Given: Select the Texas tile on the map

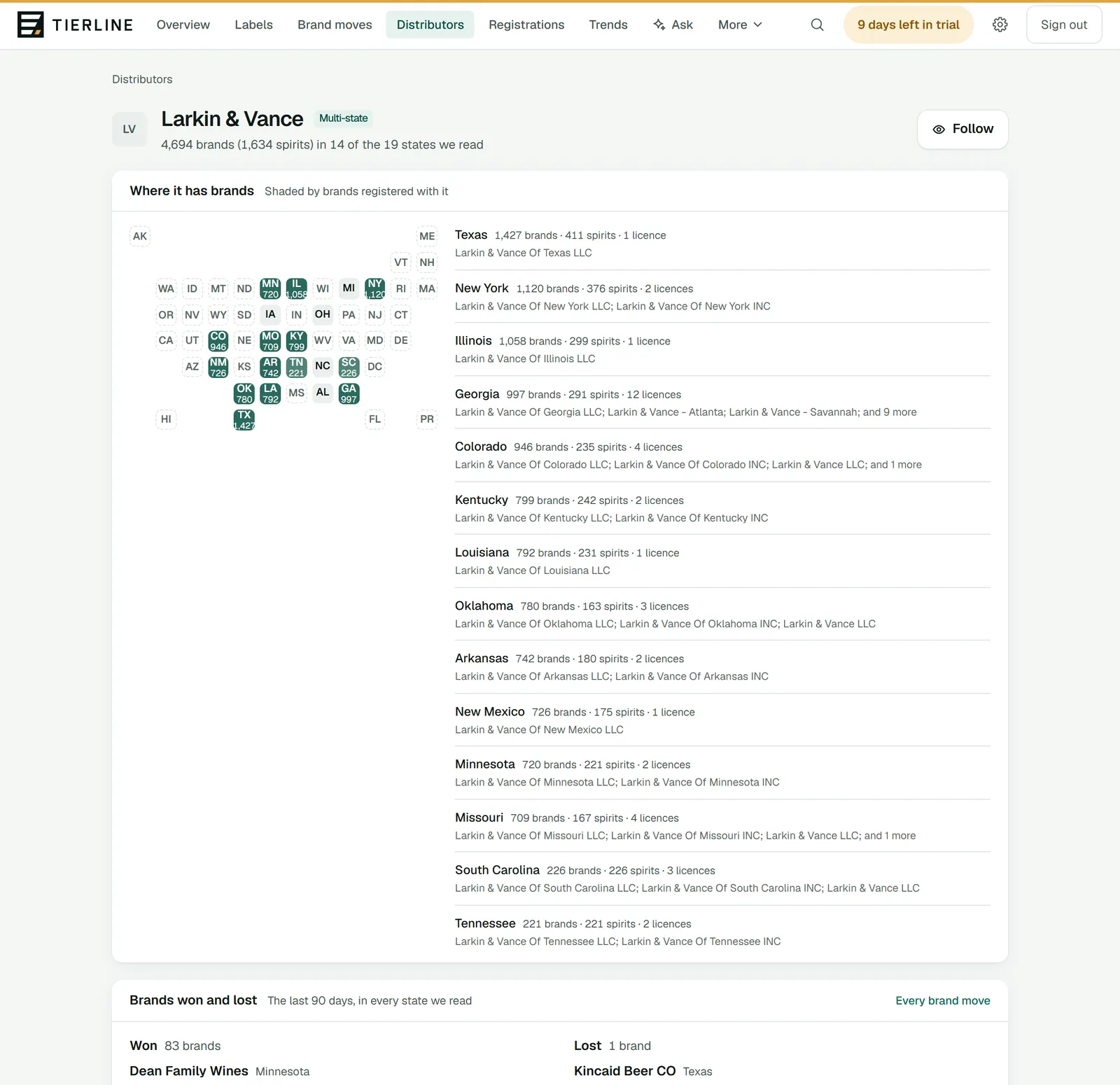Looking at the screenshot, I should (244, 419).
